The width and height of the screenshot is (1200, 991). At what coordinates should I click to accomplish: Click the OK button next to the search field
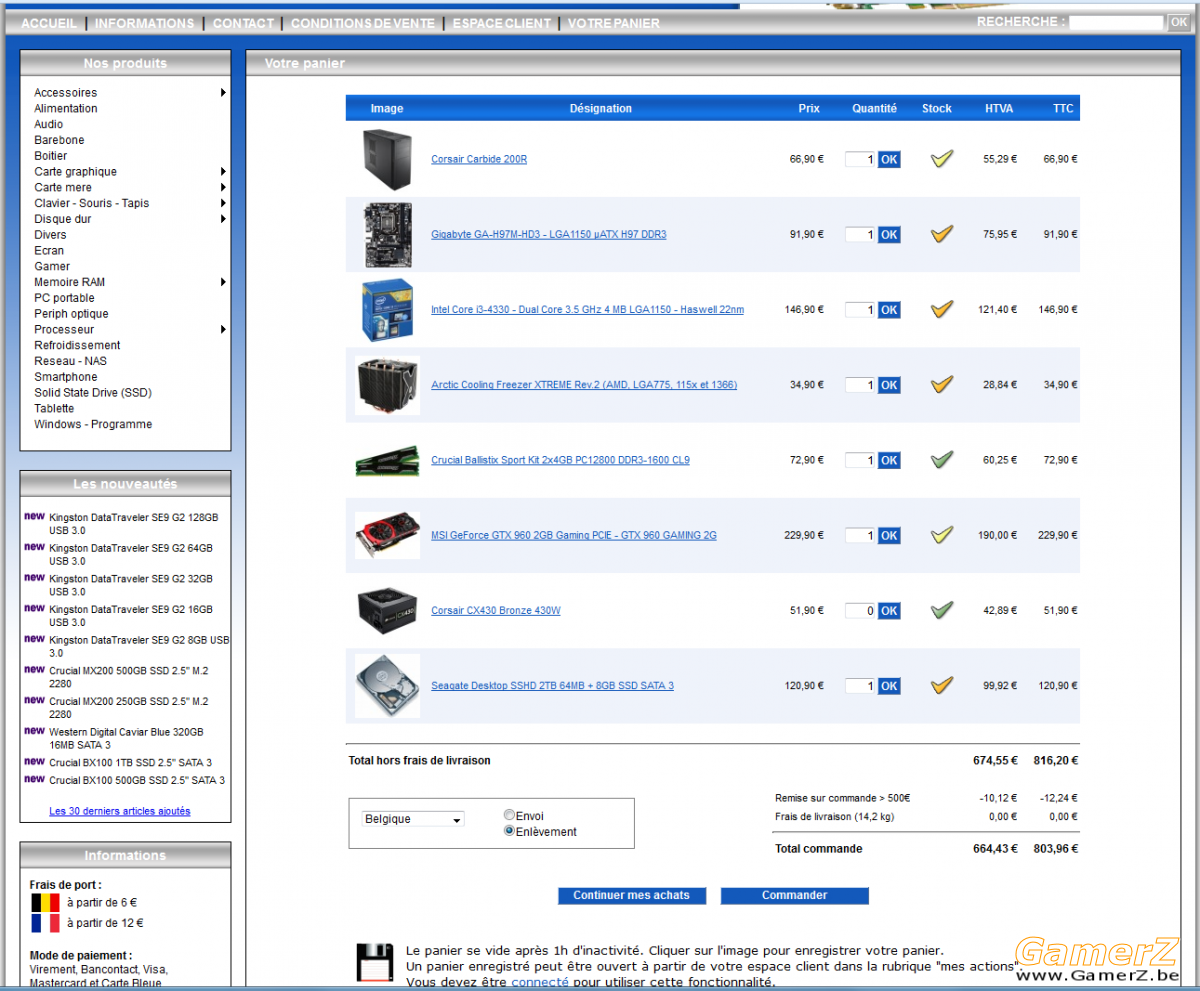point(1178,22)
